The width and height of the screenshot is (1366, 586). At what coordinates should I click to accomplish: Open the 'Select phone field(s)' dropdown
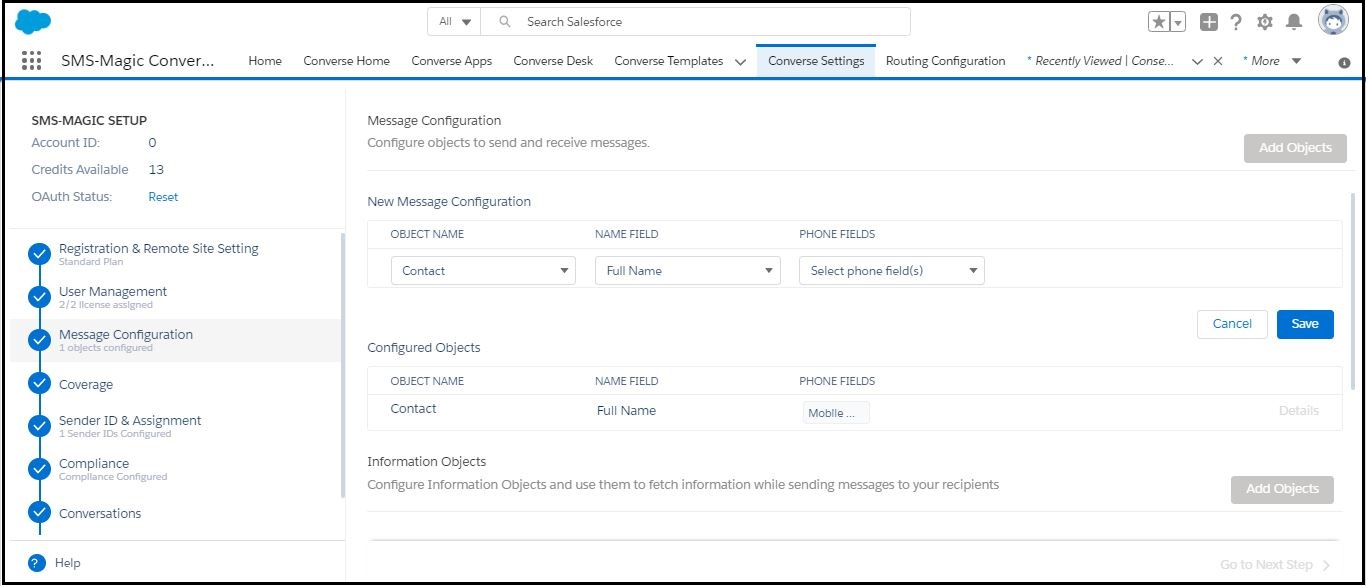click(x=892, y=271)
